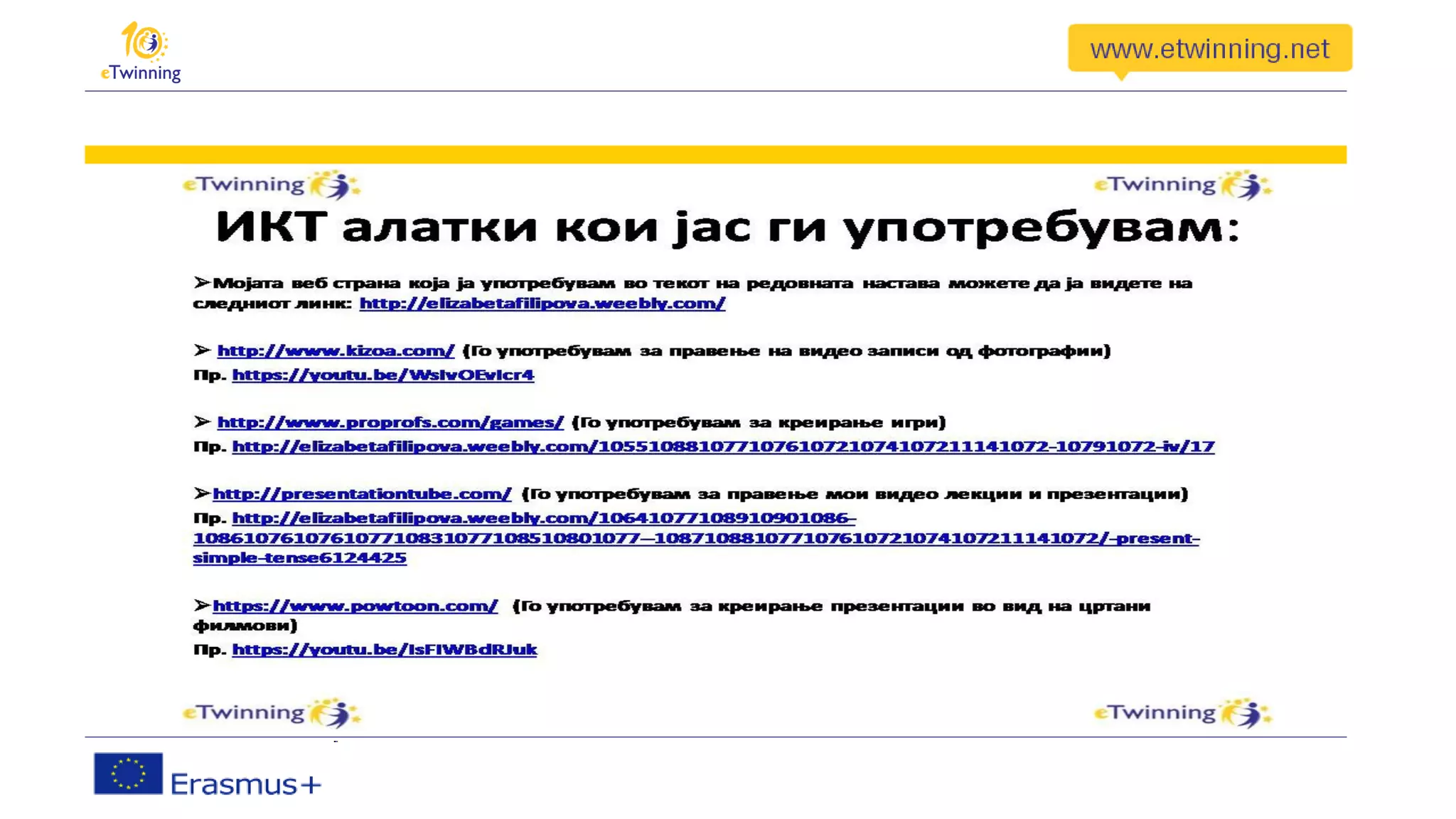This screenshot has height=819, width=1456.
Task: Click the yellow horizontal banner bar
Action: pyautogui.click(x=715, y=154)
